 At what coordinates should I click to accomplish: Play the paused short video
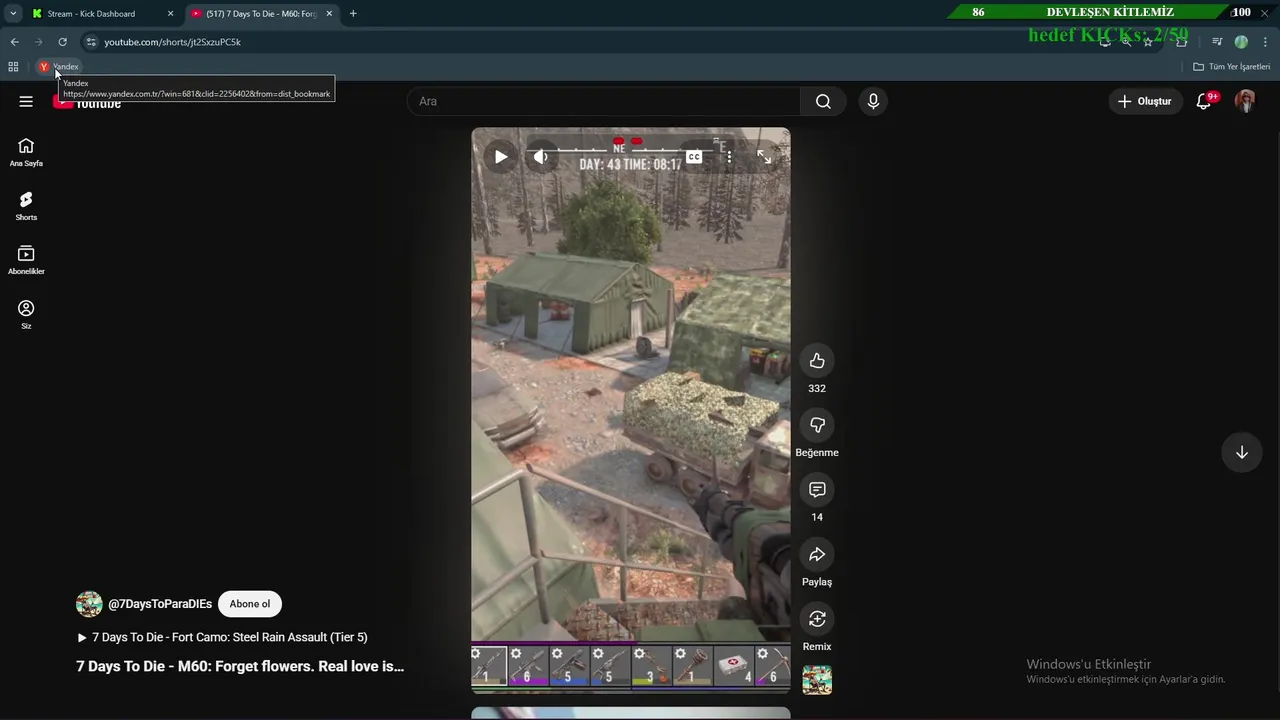click(501, 156)
